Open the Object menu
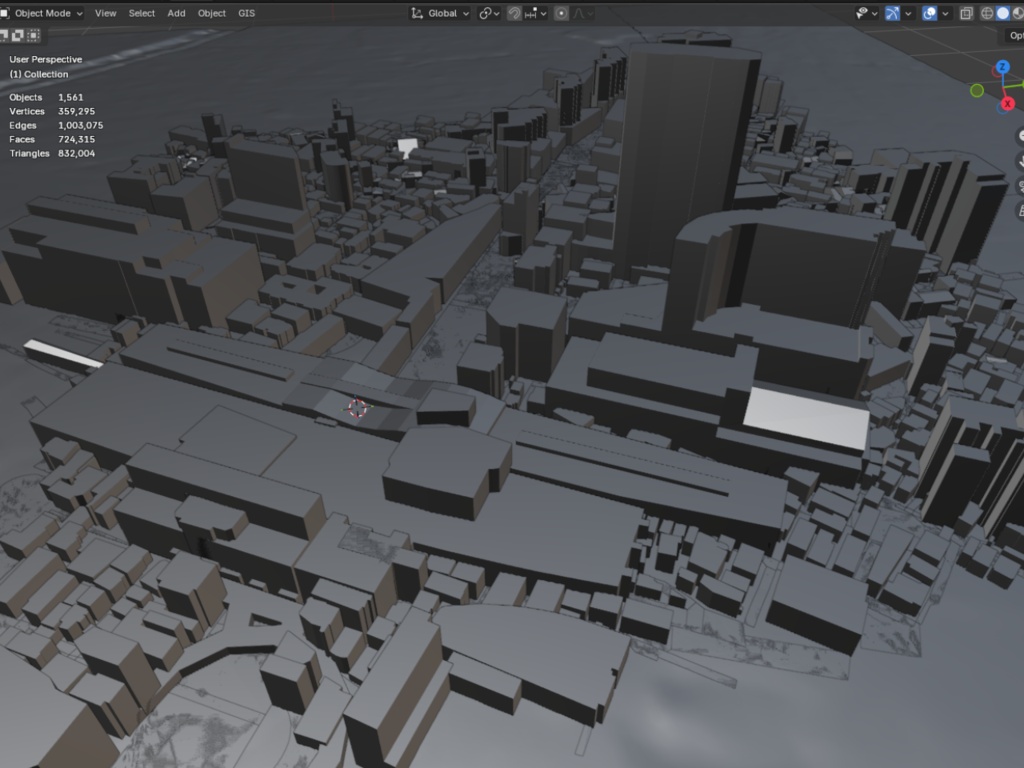The height and width of the screenshot is (768, 1024). pos(212,13)
